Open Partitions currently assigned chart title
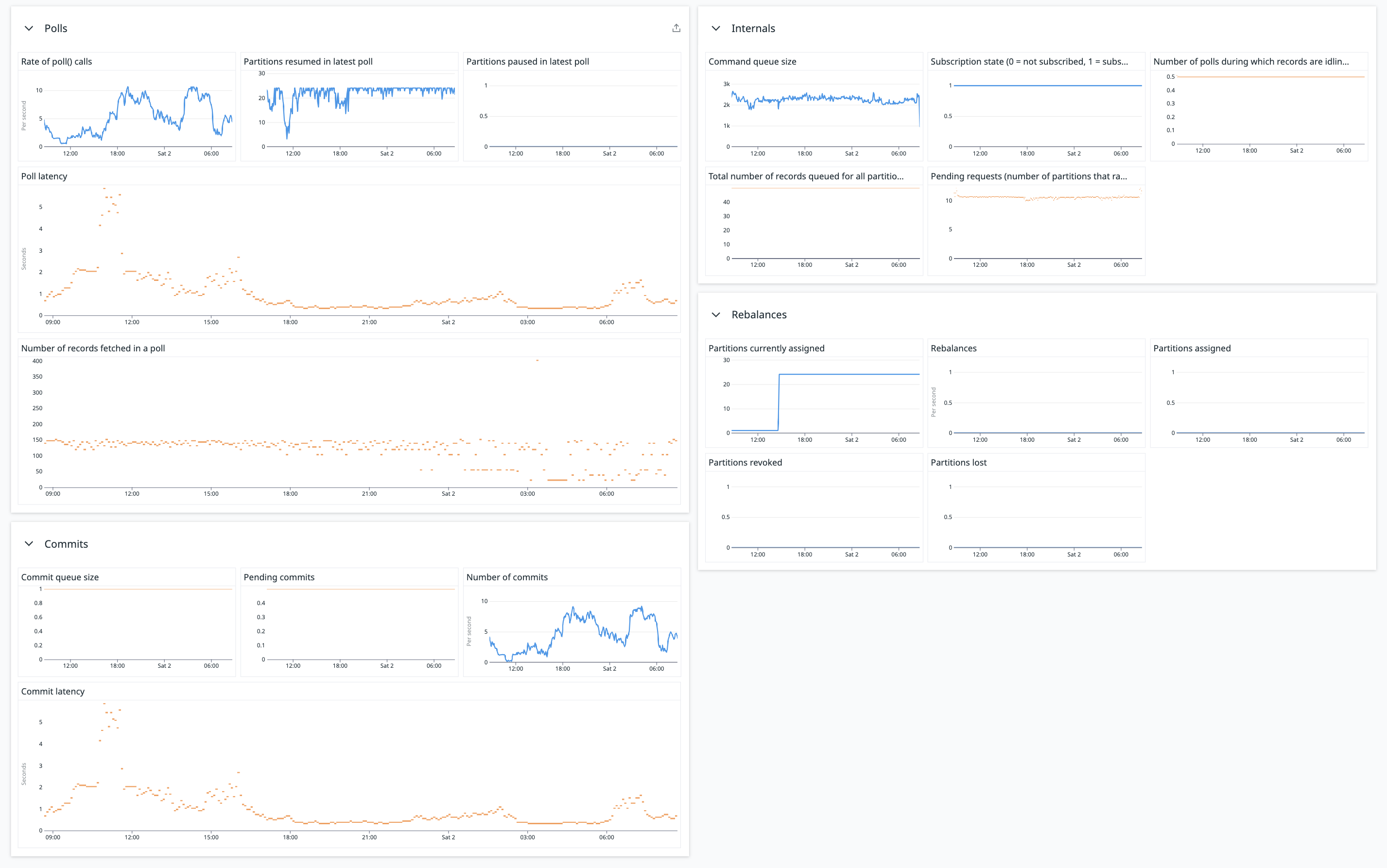 coord(766,348)
